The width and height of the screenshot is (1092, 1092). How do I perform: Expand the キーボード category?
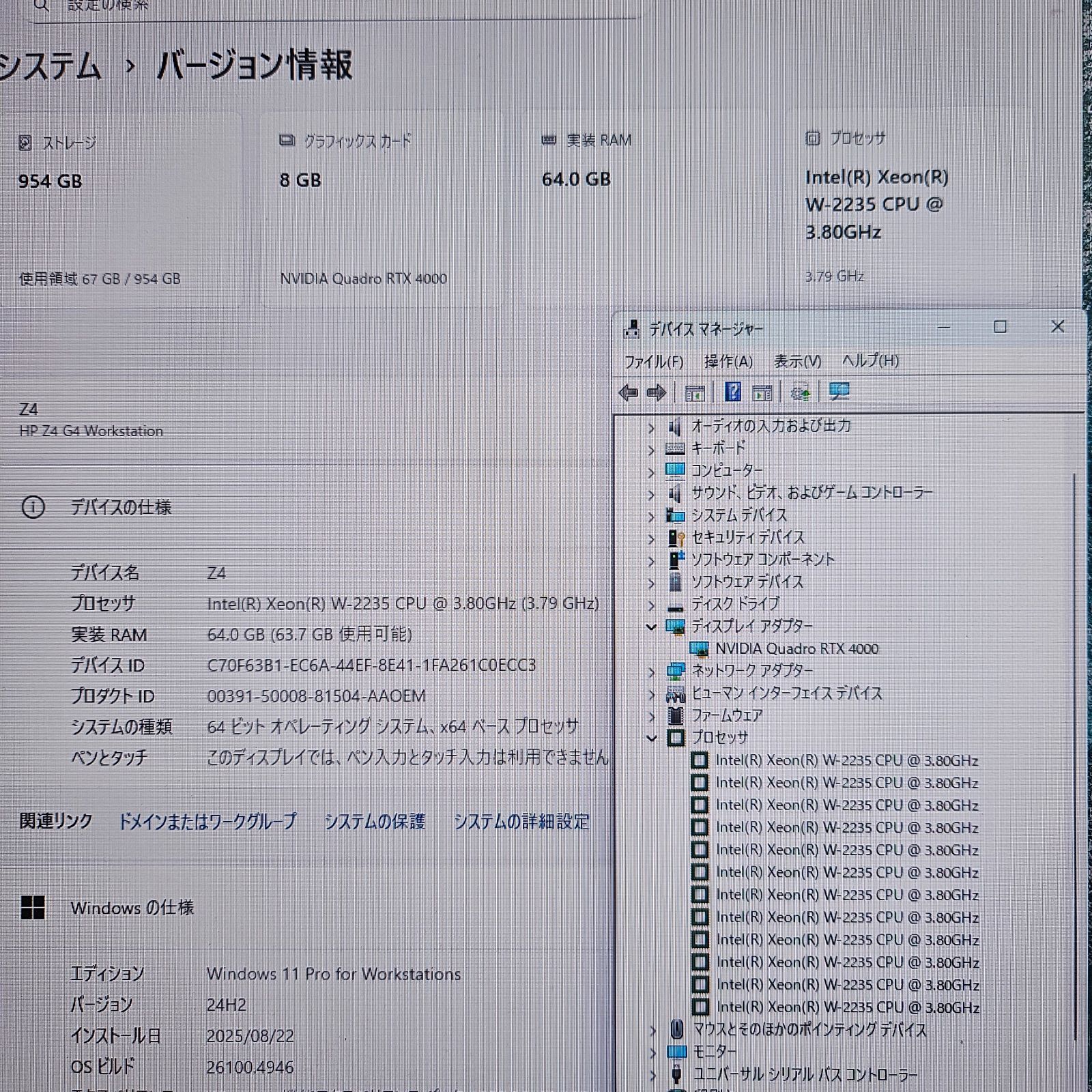click(x=652, y=448)
